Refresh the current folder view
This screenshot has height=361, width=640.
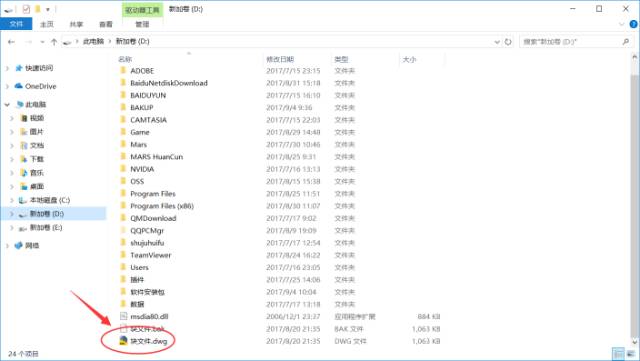tap(508, 42)
